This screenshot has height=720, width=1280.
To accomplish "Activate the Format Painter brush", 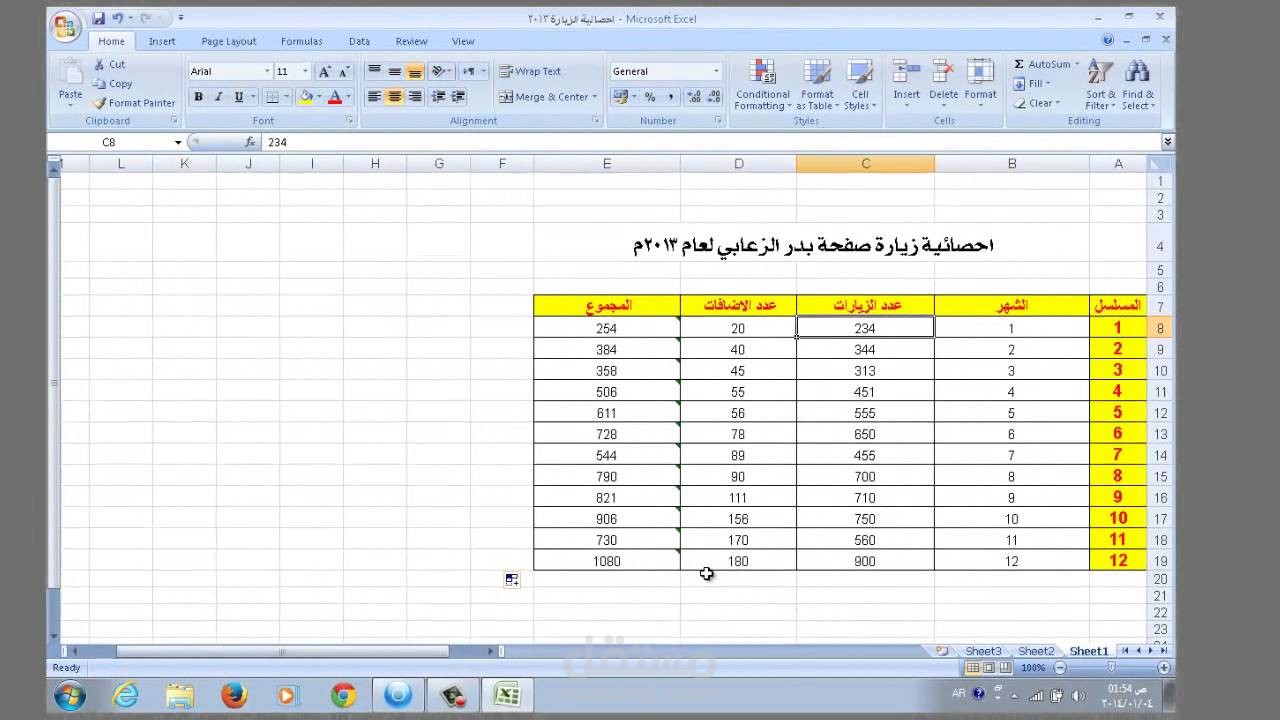I will pos(101,103).
